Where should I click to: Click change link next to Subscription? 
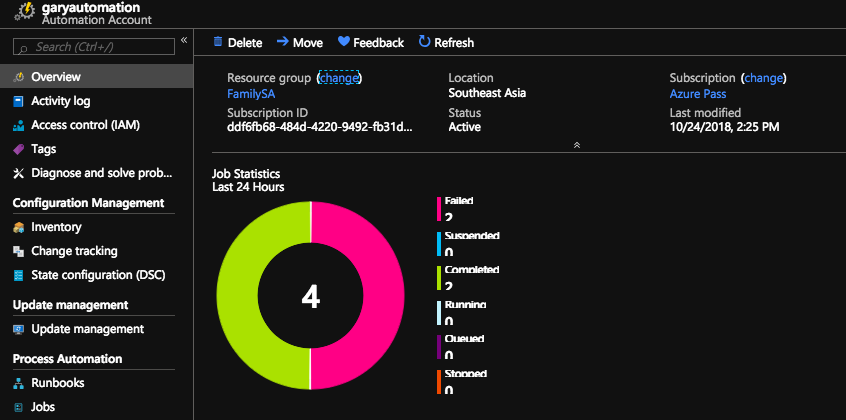coord(763,78)
